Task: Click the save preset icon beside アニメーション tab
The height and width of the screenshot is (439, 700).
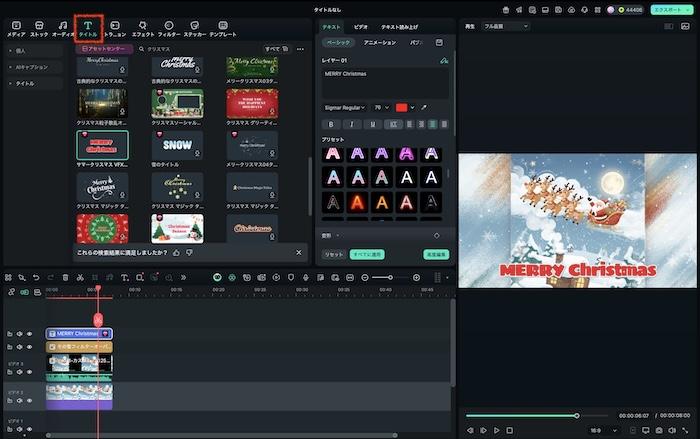Action: pyautogui.click(x=439, y=42)
